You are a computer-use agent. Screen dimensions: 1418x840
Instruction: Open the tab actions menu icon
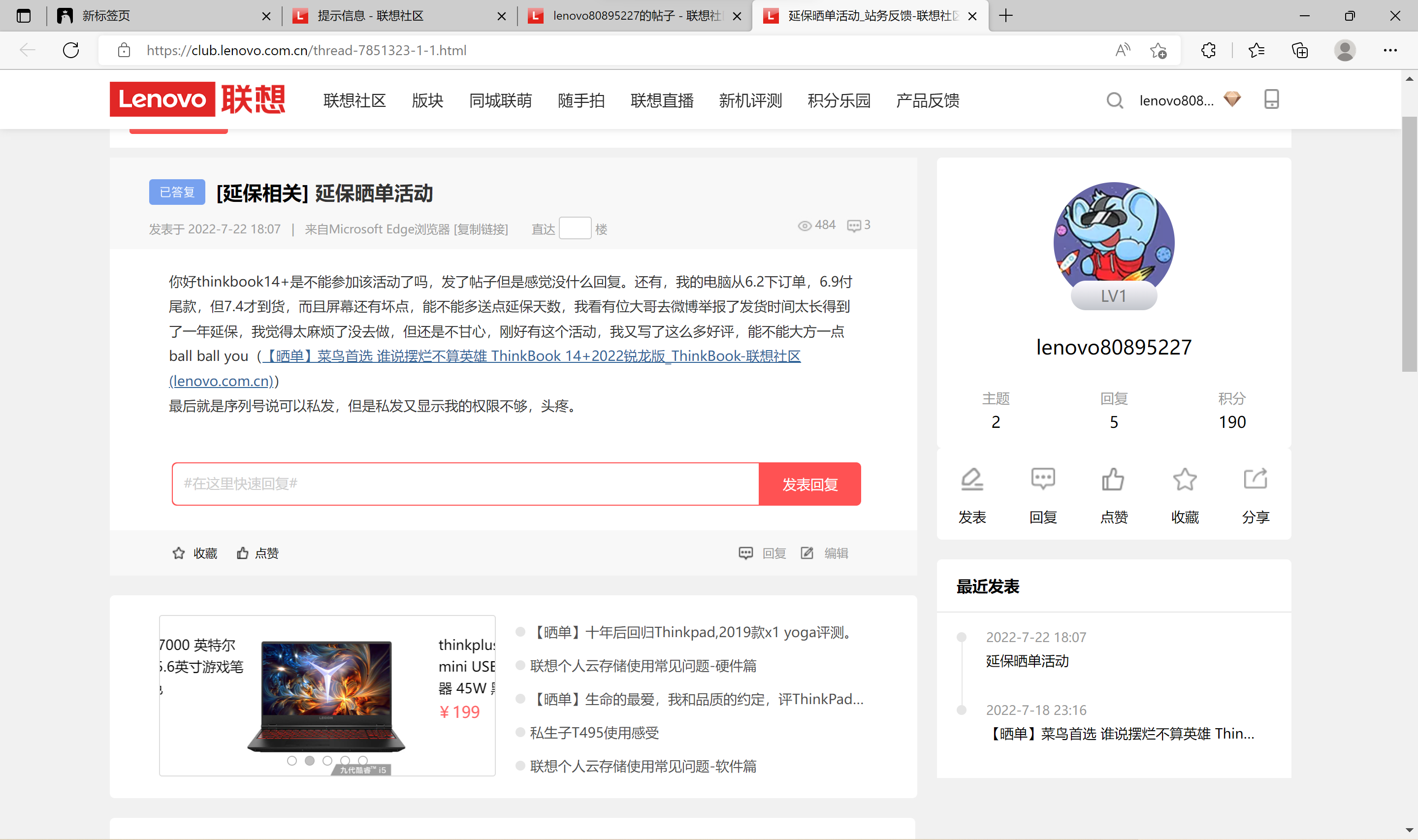pos(23,16)
